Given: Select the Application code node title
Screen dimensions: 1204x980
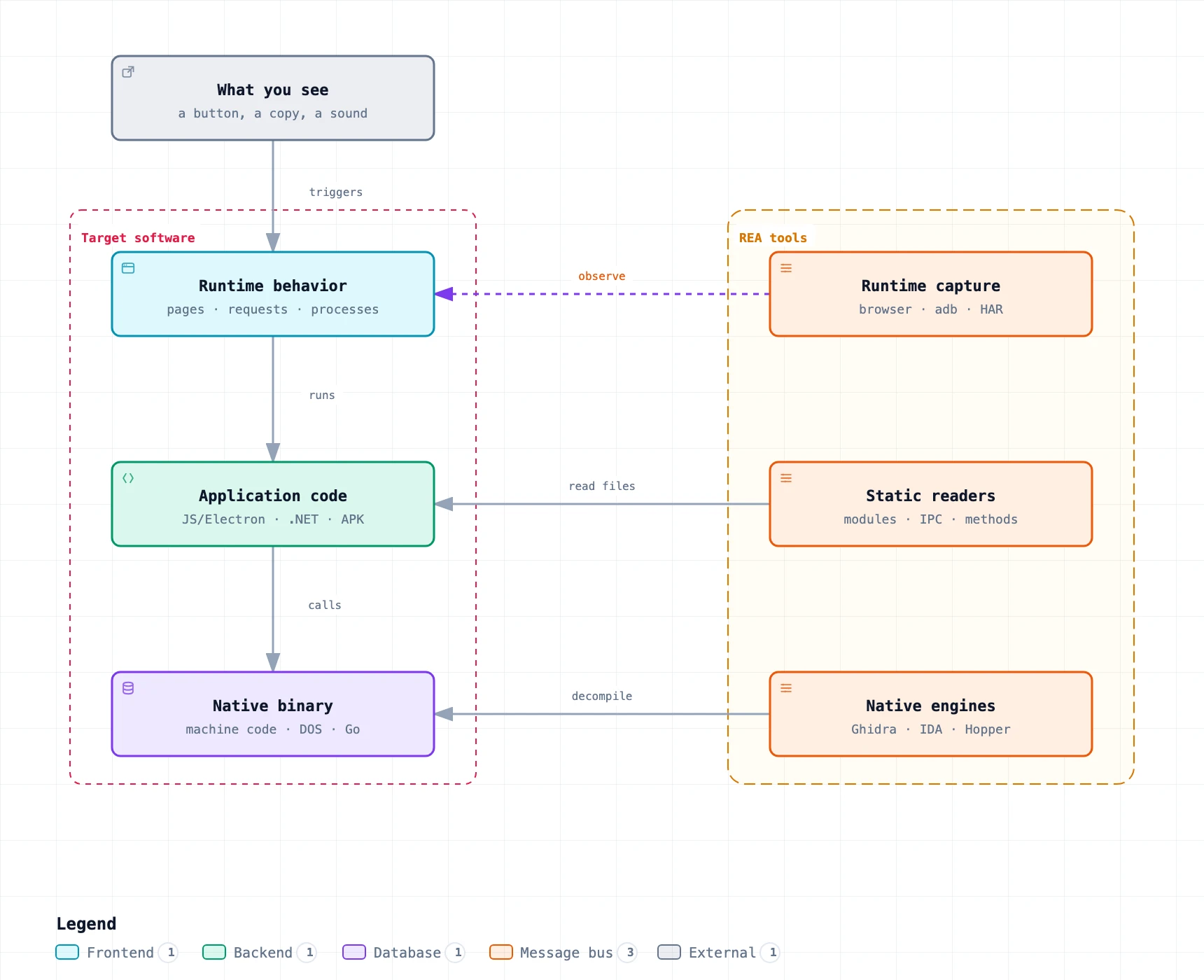Looking at the screenshot, I should [x=273, y=496].
